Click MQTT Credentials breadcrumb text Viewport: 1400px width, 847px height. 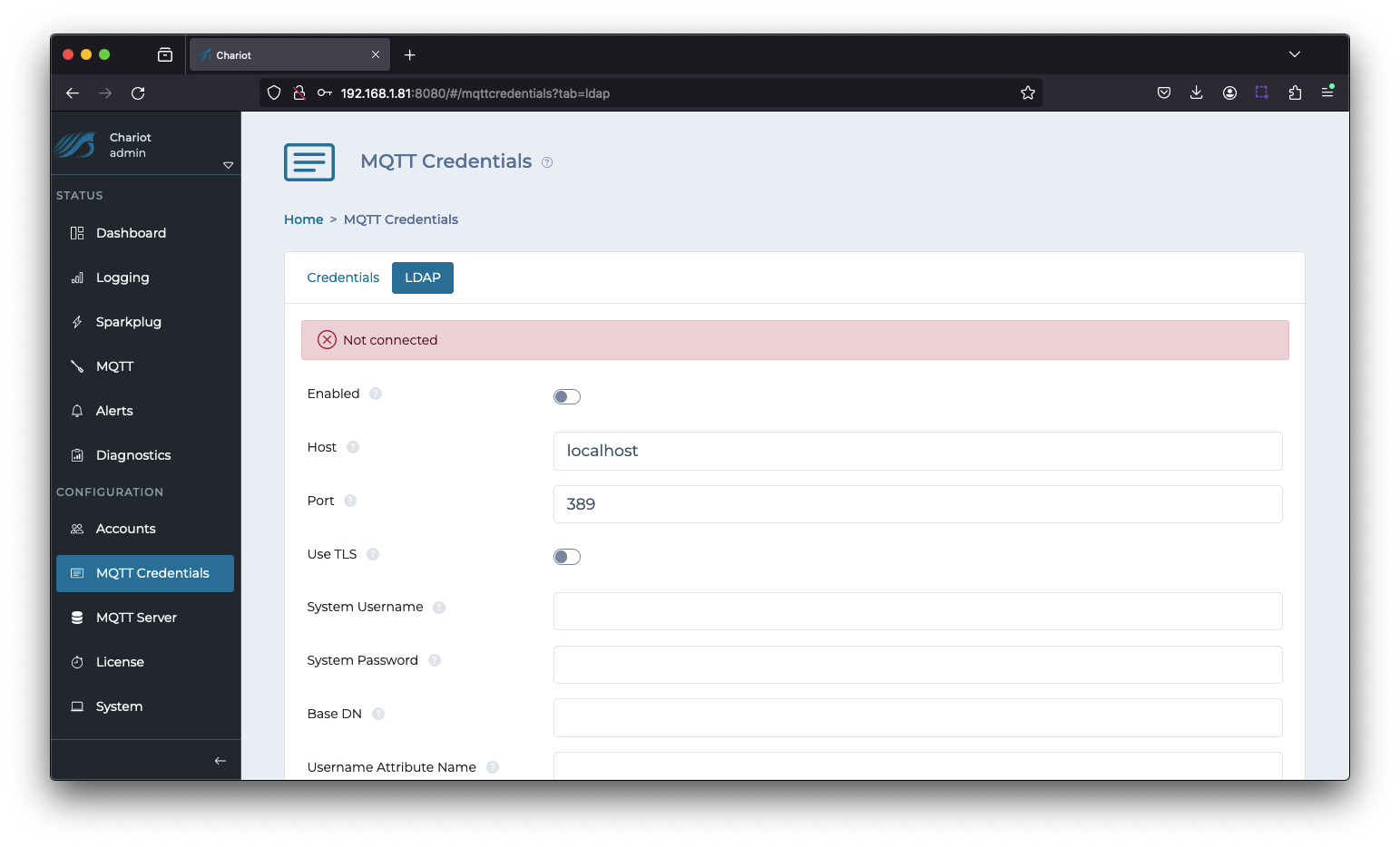(401, 219)
